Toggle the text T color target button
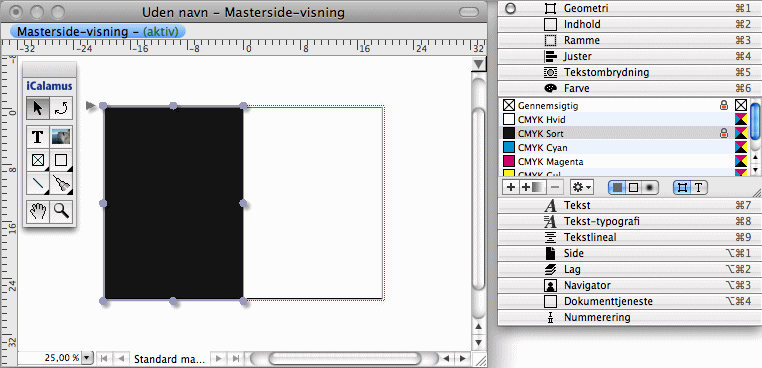Viewport: 762px width, 368px height. click(x=699, y=188)
